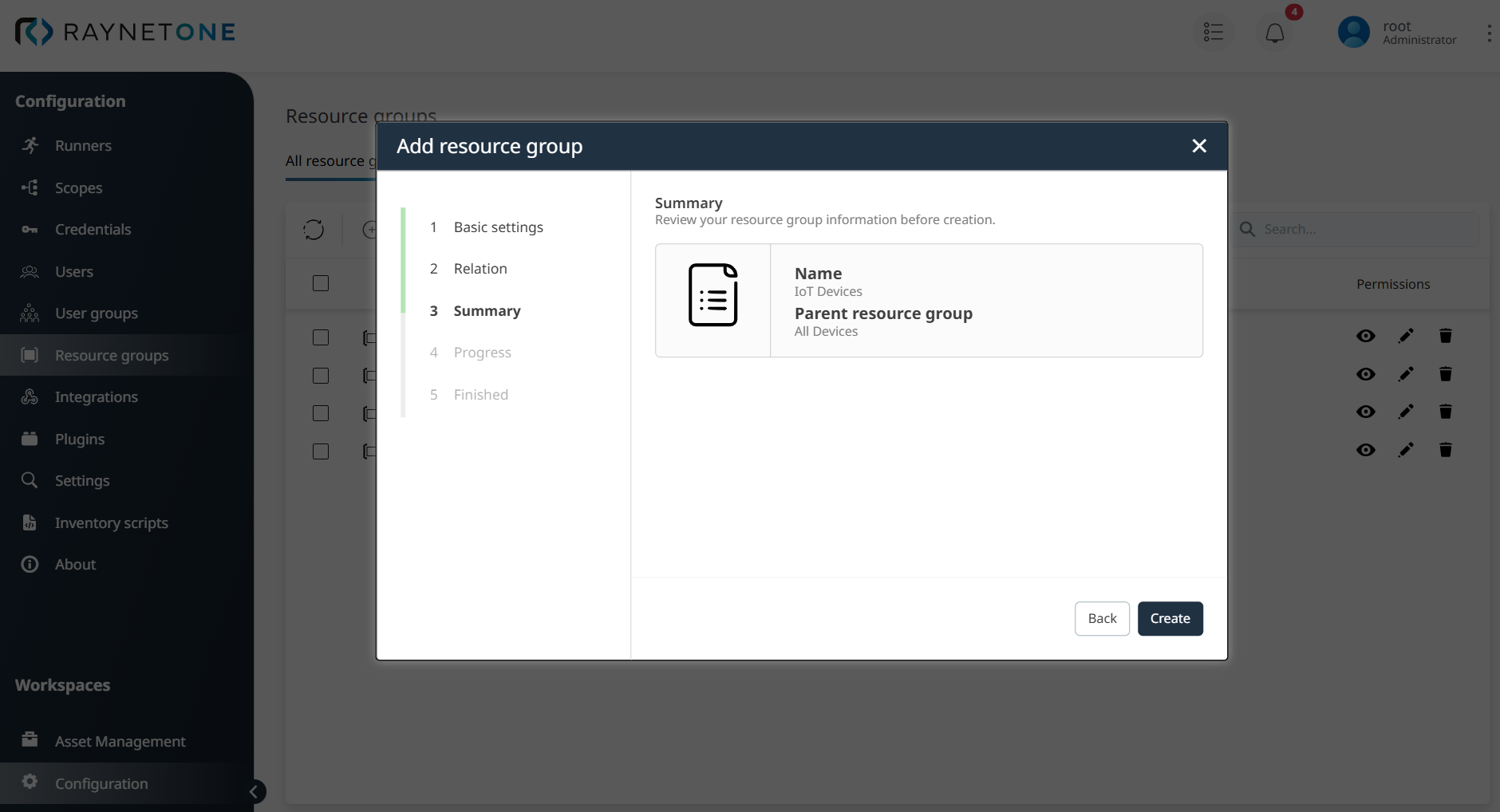The image size is (1500, 812).
Task: Open Plugins via the plugin icon
Action: (x=30, y=439)
